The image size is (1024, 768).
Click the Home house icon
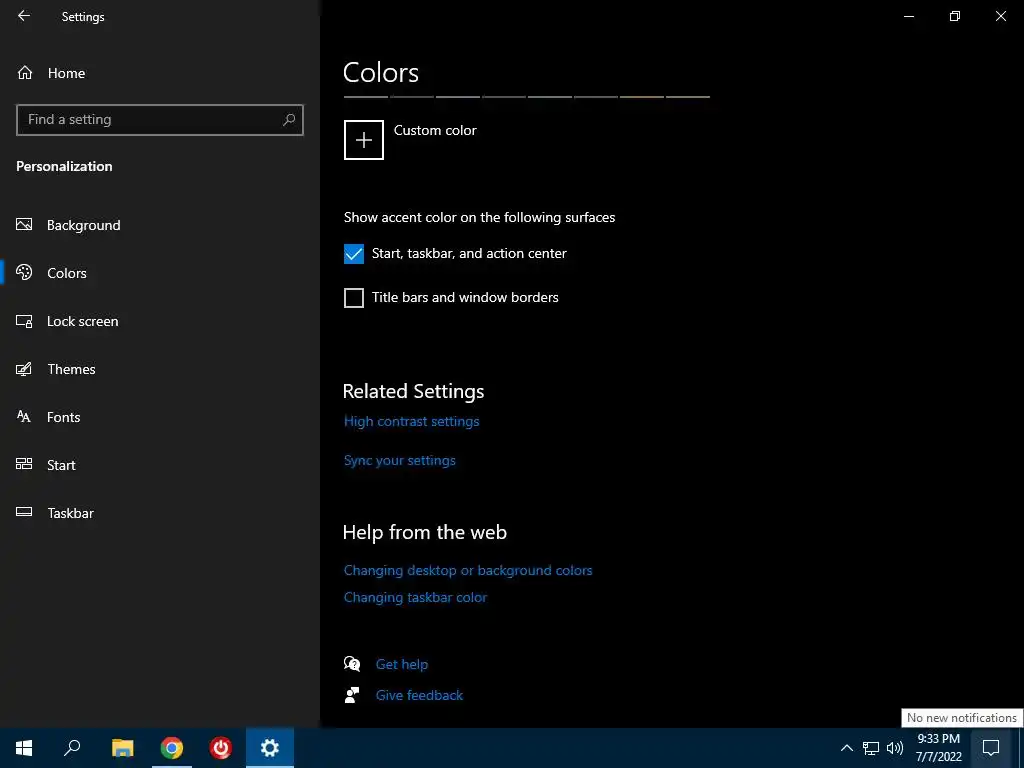[x=25, y=72]
